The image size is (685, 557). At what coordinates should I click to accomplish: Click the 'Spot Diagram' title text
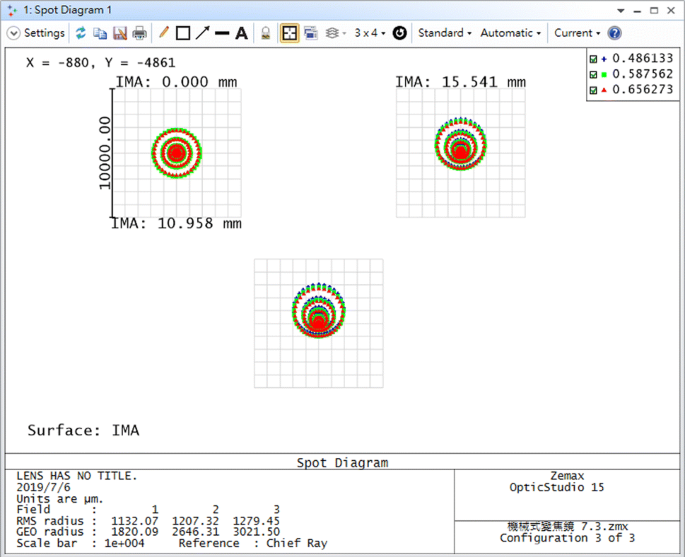point(342,463)
